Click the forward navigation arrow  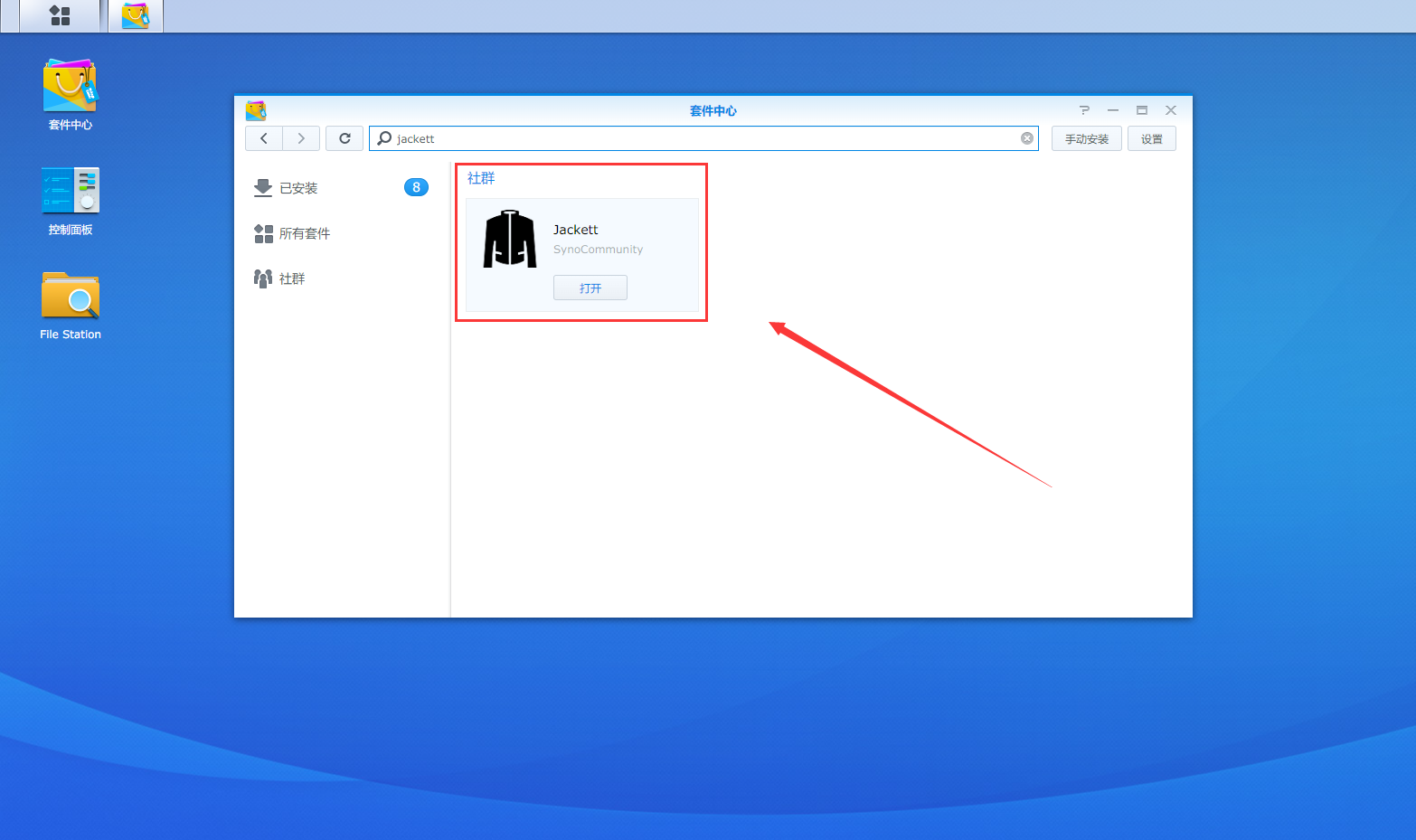click(301, 138)
